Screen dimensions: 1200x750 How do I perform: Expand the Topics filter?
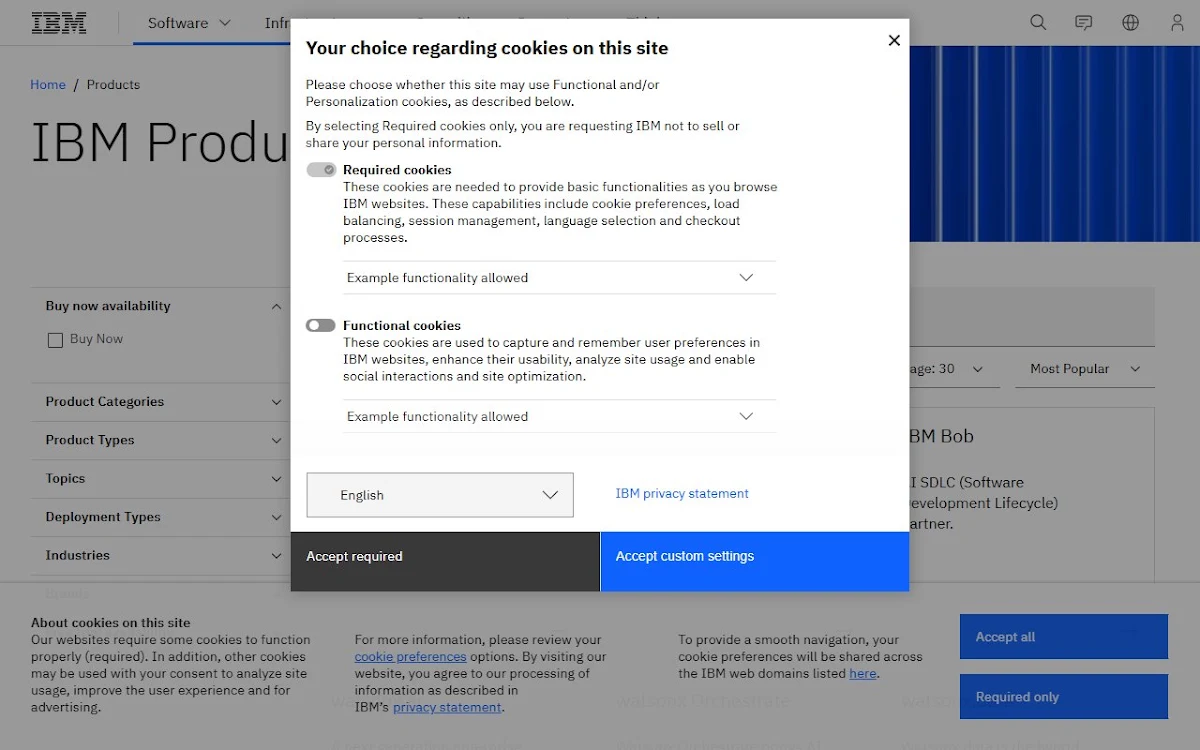163,479
